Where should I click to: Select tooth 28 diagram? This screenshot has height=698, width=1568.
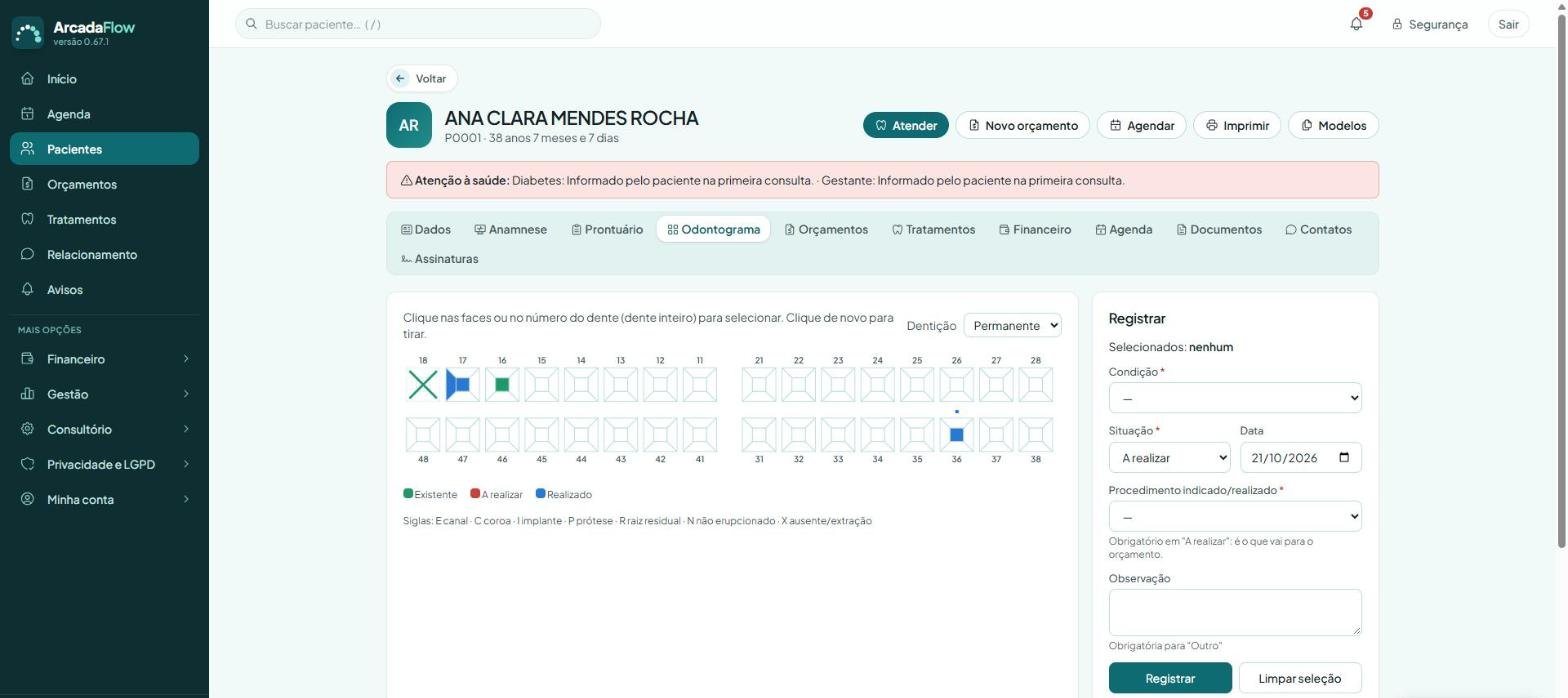point(1035,385)
